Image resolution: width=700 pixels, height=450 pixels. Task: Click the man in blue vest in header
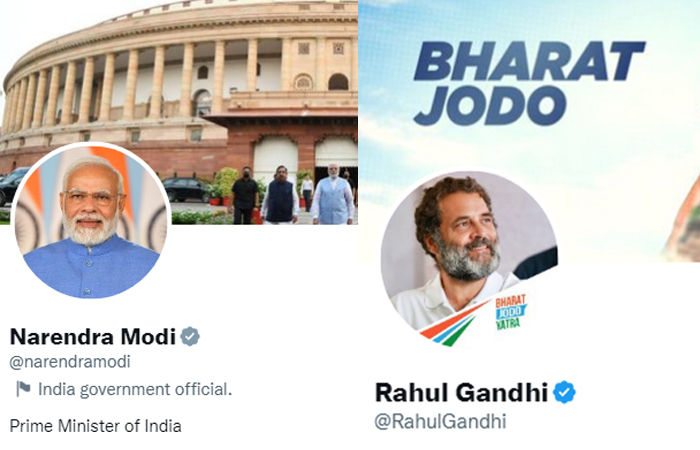tap(333, 195)
